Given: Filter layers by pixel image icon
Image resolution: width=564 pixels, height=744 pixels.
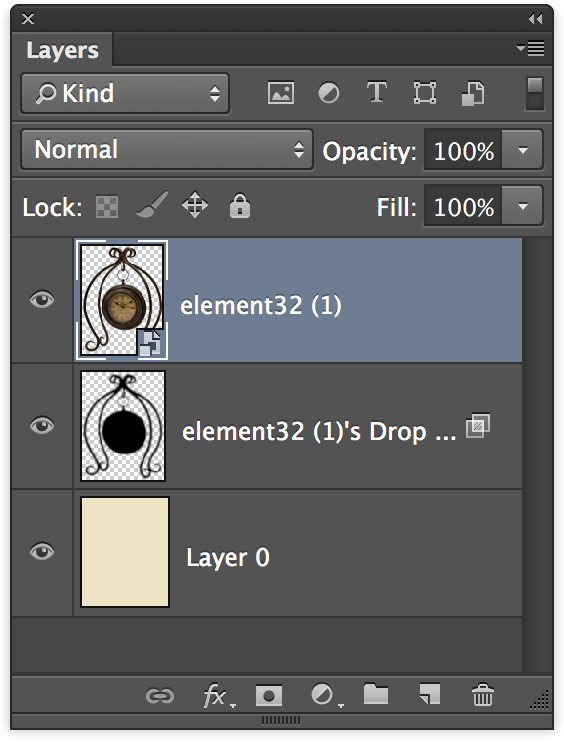Looking at the screenshot, I should coord(281,93).
